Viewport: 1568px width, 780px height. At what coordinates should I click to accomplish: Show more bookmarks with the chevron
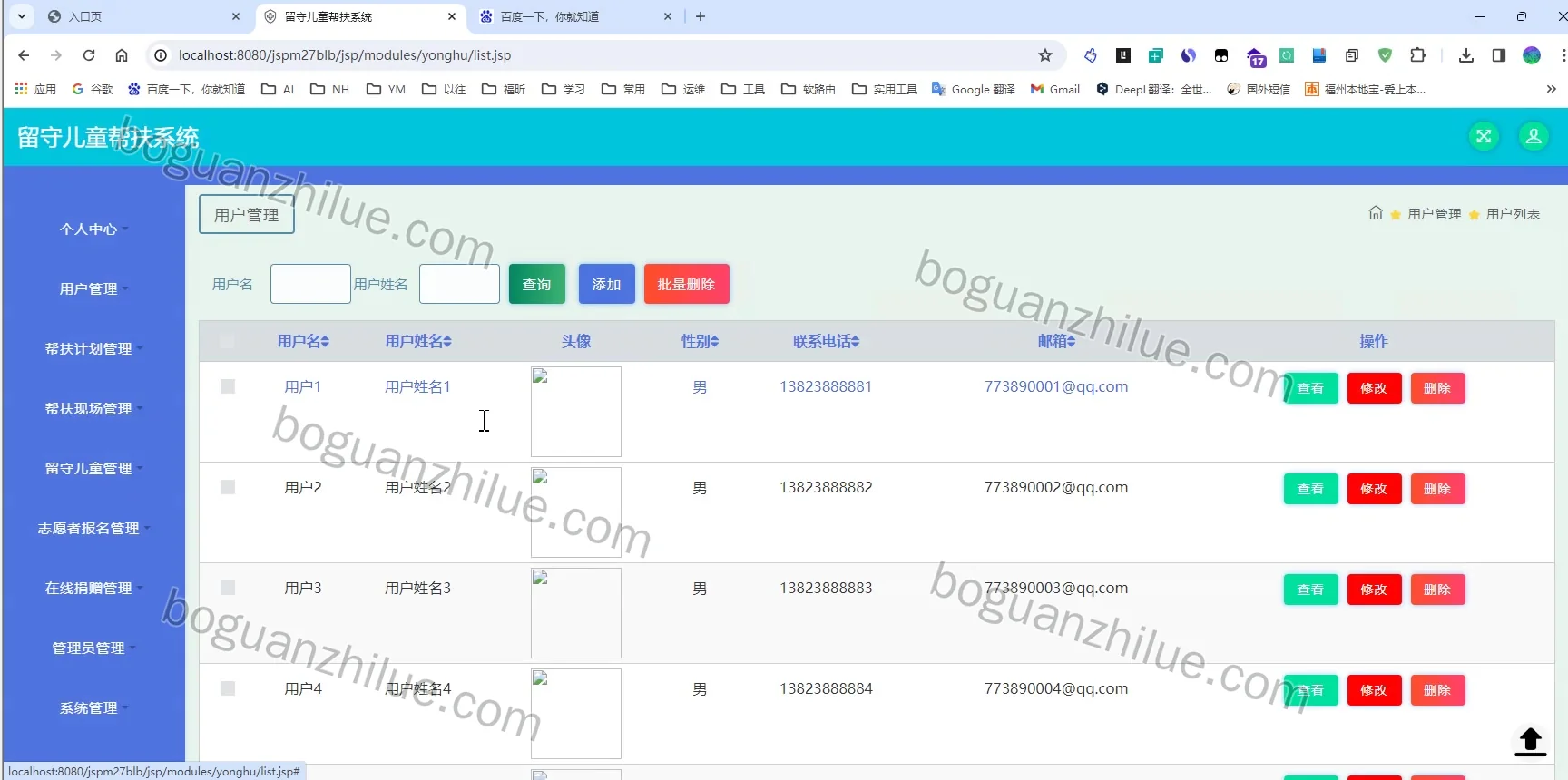point(1551,89)
